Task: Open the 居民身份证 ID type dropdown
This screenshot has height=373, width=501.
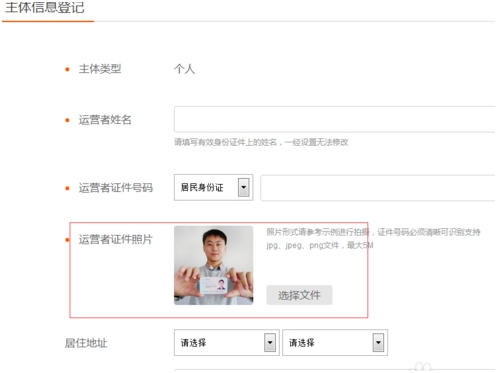Action: click(x=213, y=187)
